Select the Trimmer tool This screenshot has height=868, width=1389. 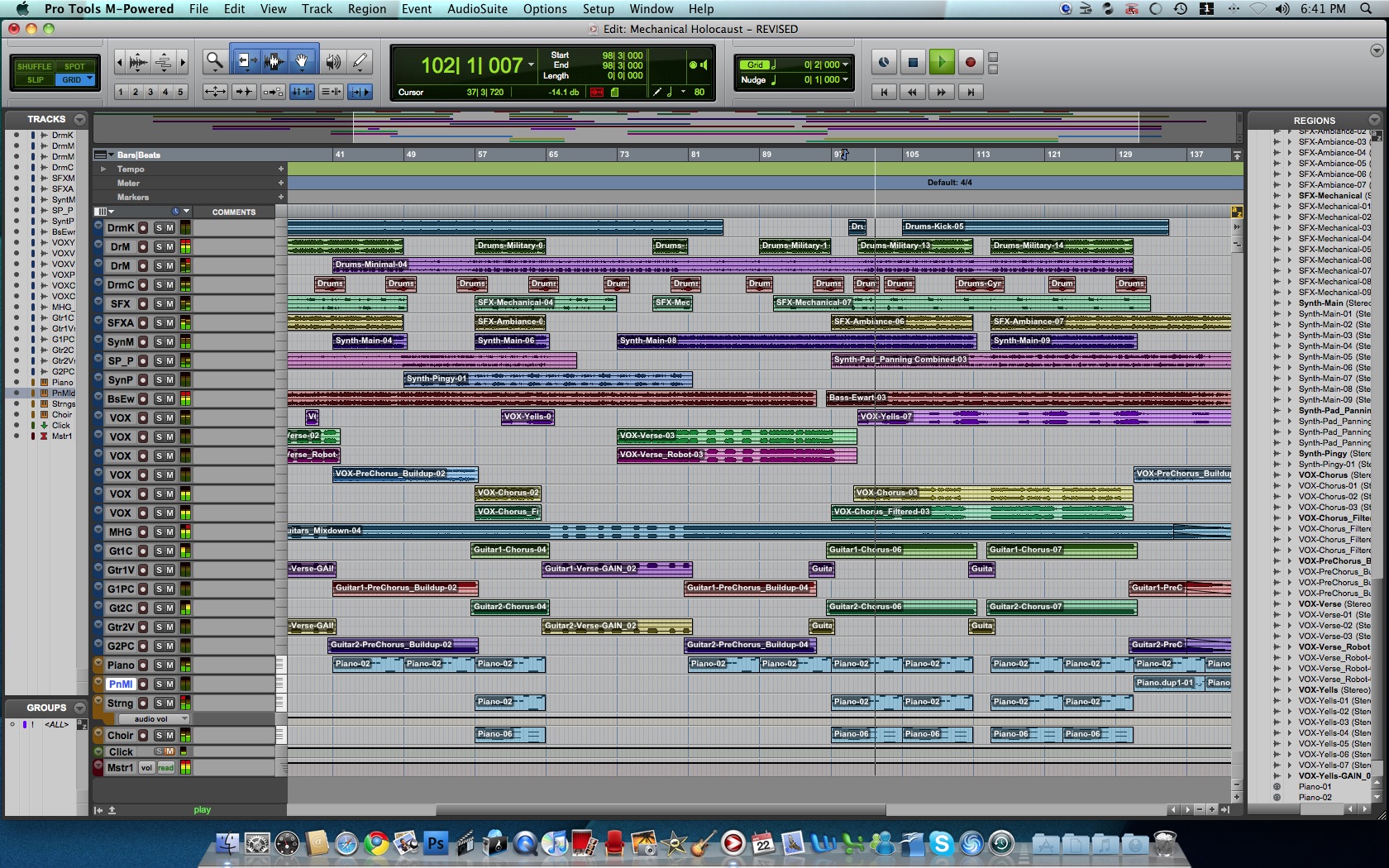(245, 61)
